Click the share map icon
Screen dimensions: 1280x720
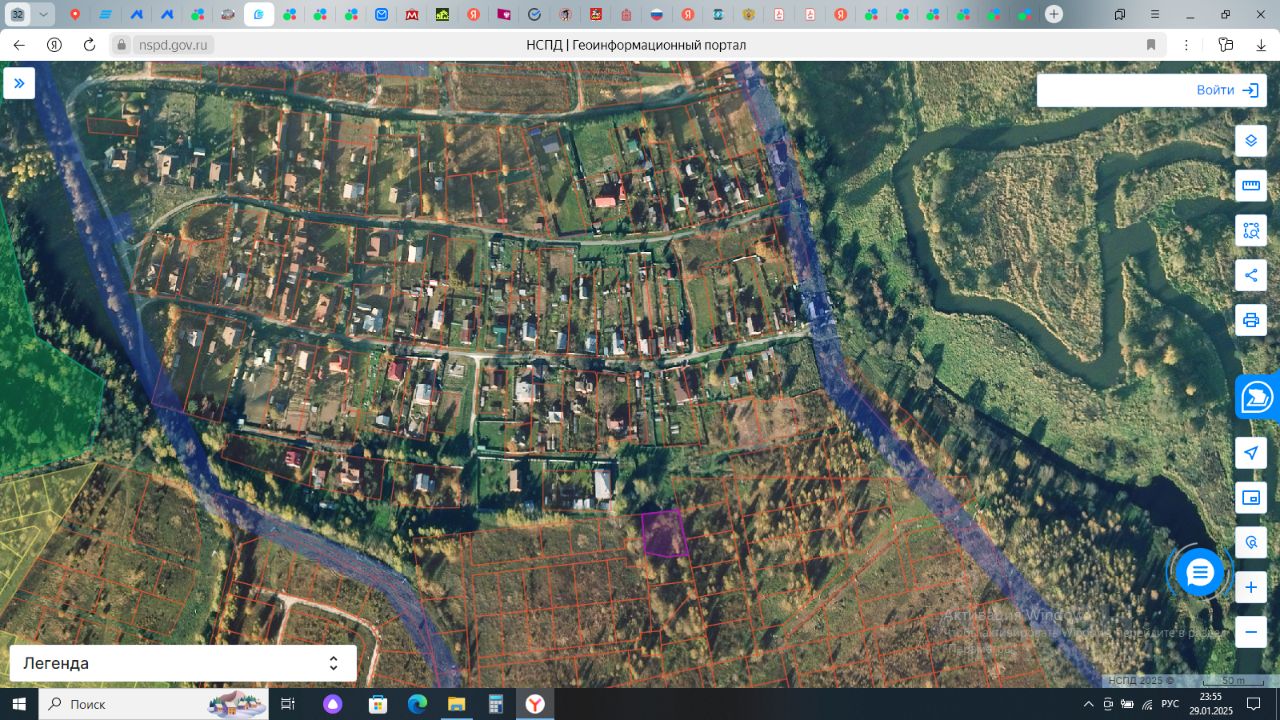click(x=1250, y=275)
